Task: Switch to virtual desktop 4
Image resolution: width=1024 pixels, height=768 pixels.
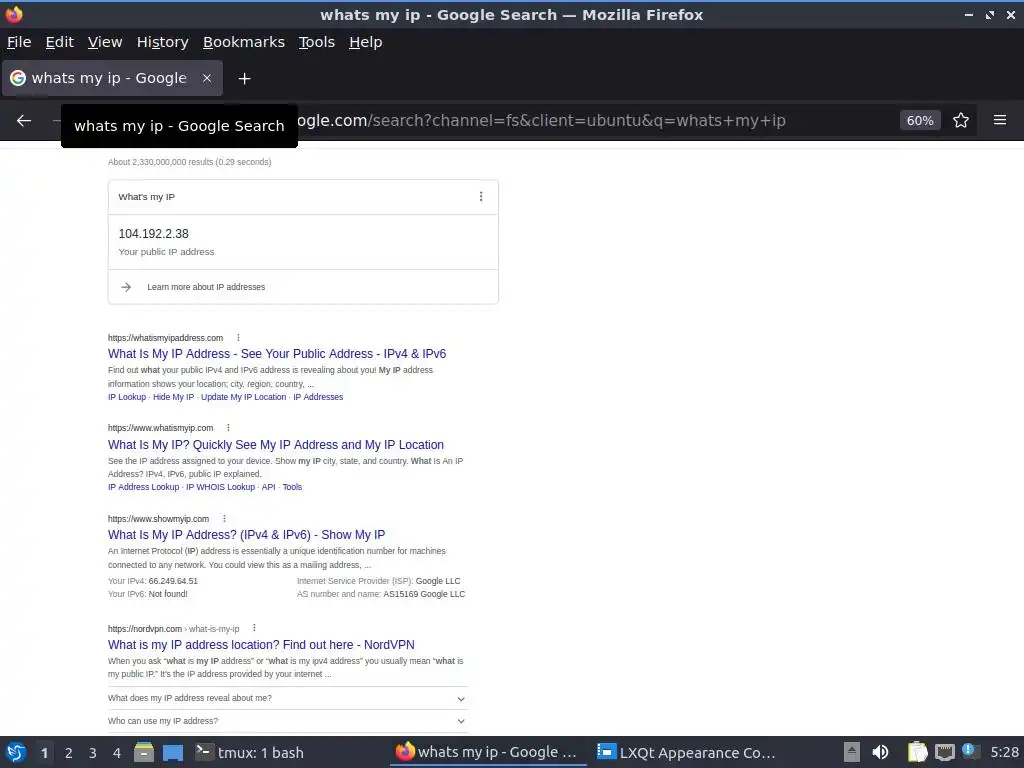Action: pos(117,753)
